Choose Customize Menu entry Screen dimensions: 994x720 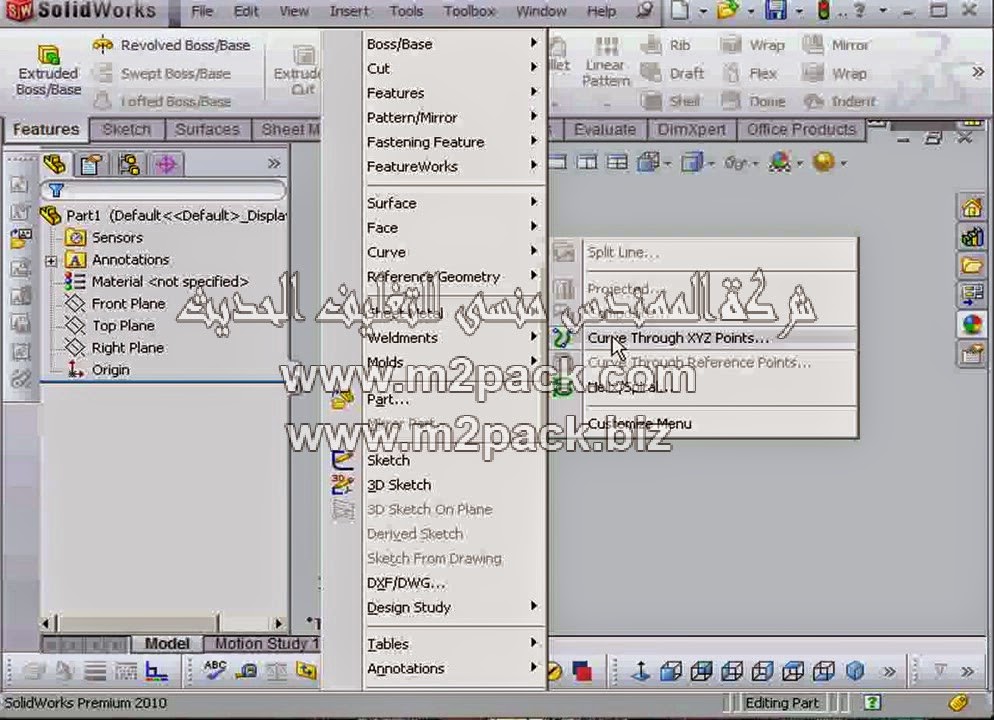(x=704, y=423)
